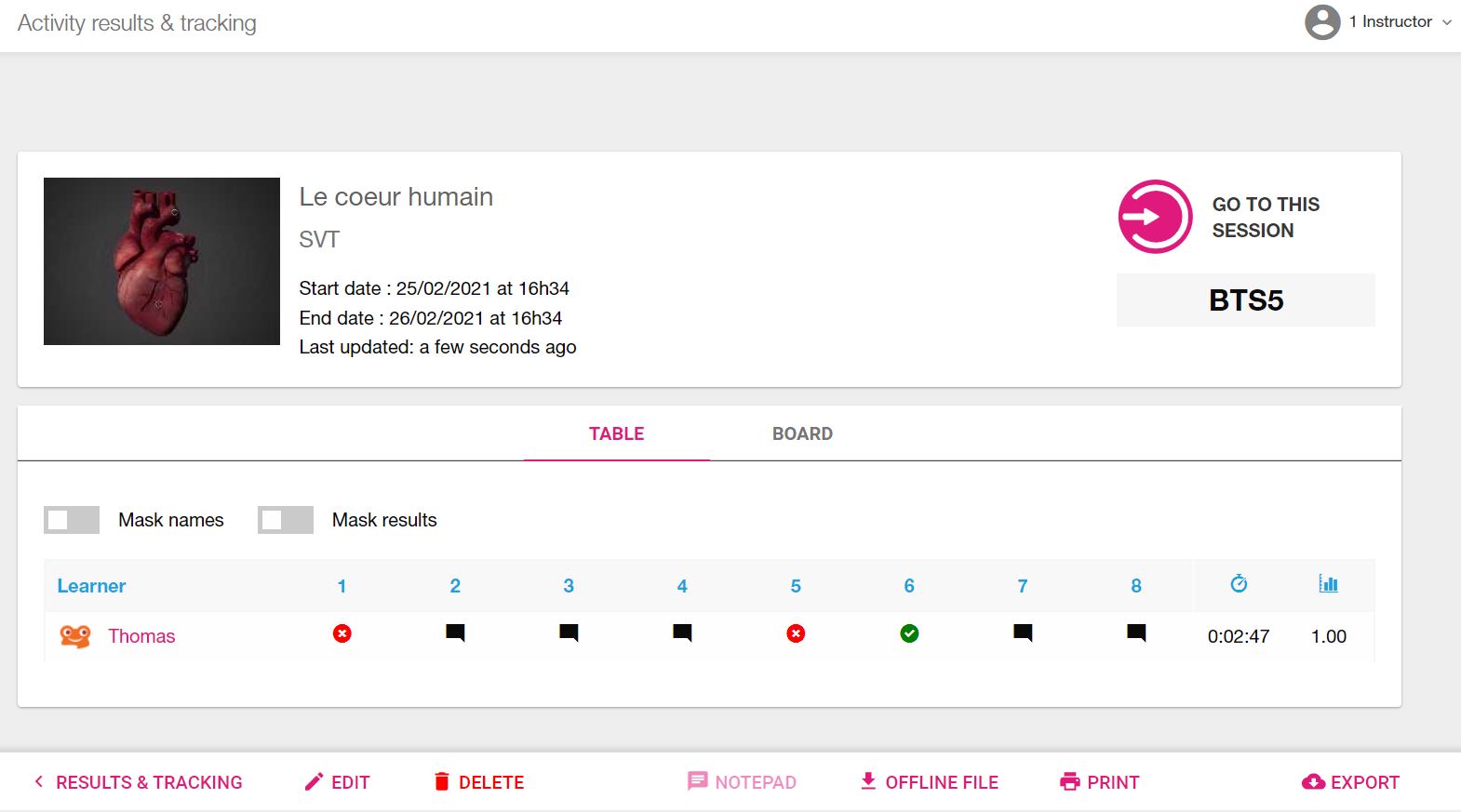Click the user account avatar icon

(1322, 22)
